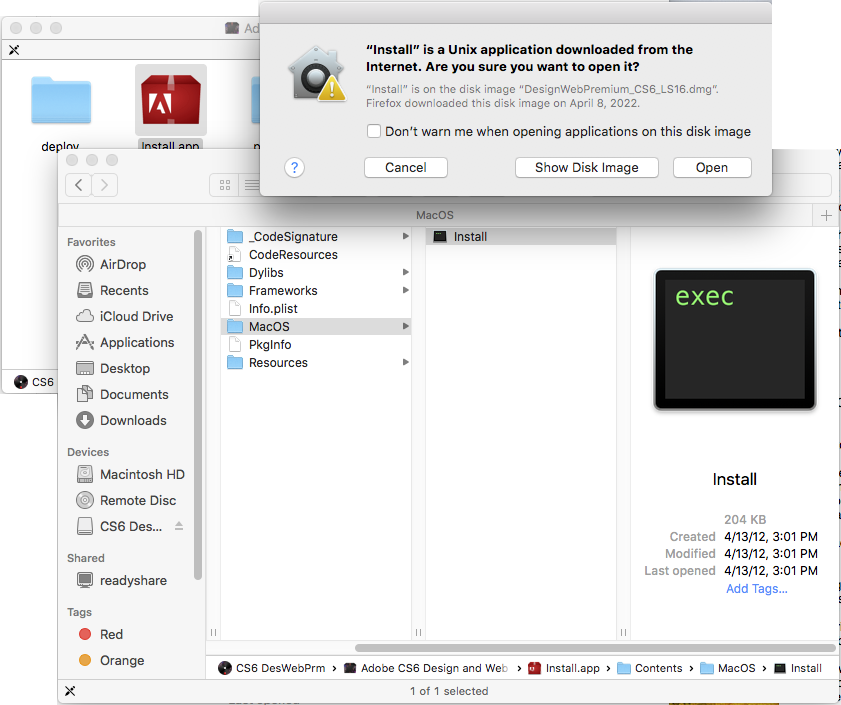Viewport: 841px width, 705px height.
Task: Select the Resources folder
Action: point(316,363)
